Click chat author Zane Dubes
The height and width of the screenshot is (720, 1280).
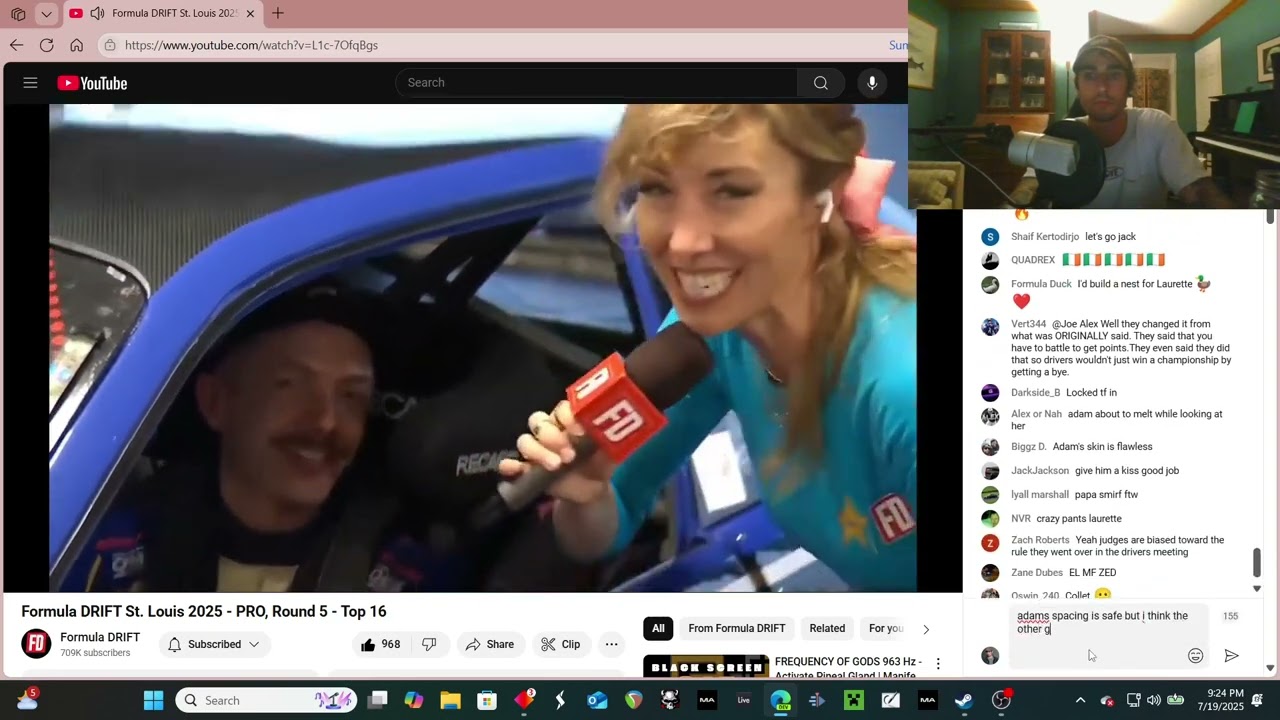point(1037,572)
